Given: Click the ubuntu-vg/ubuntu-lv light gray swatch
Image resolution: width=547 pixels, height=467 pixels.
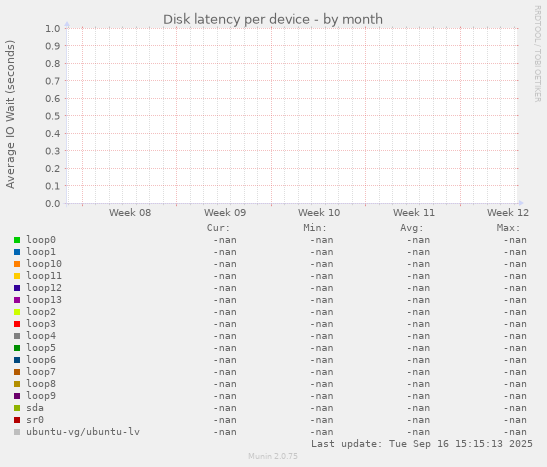Looking at the screenshot, I should coord(17,432).
